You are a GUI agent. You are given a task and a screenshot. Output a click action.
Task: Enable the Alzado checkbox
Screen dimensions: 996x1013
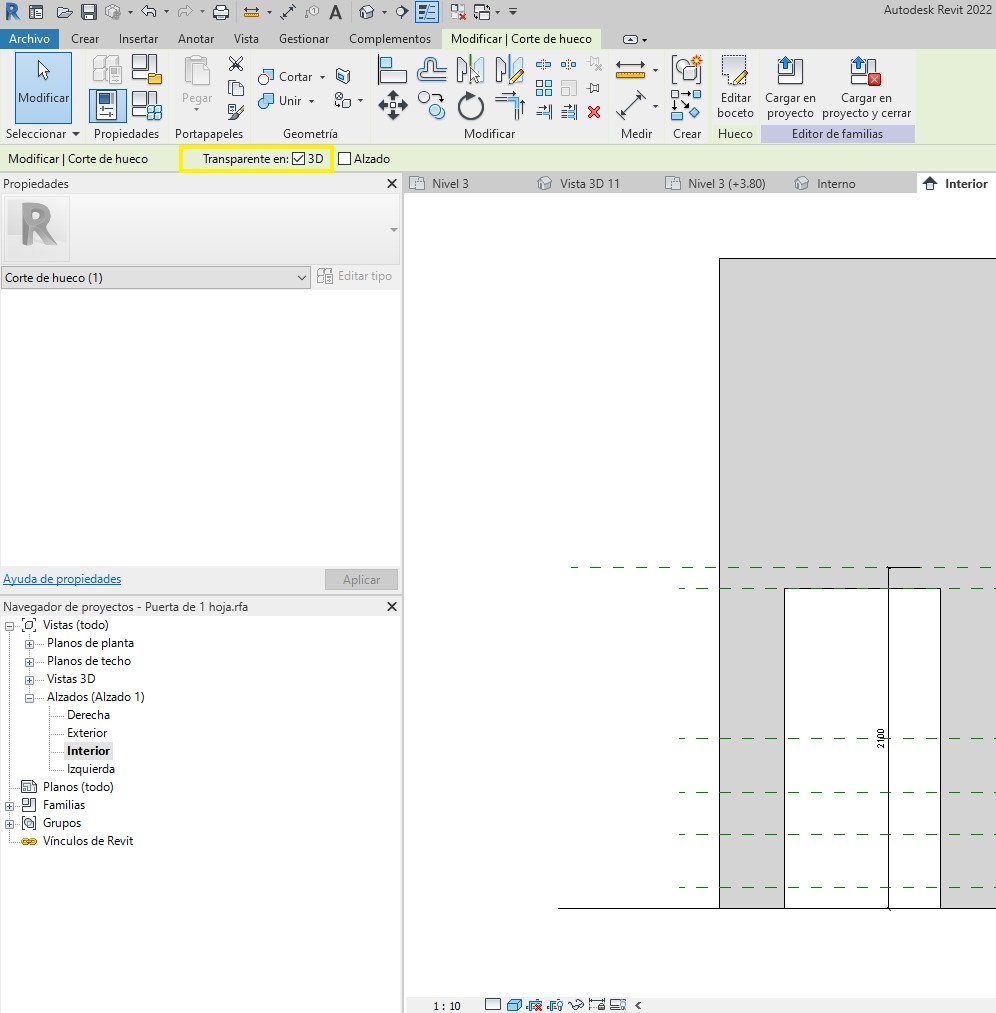(345, 158)
